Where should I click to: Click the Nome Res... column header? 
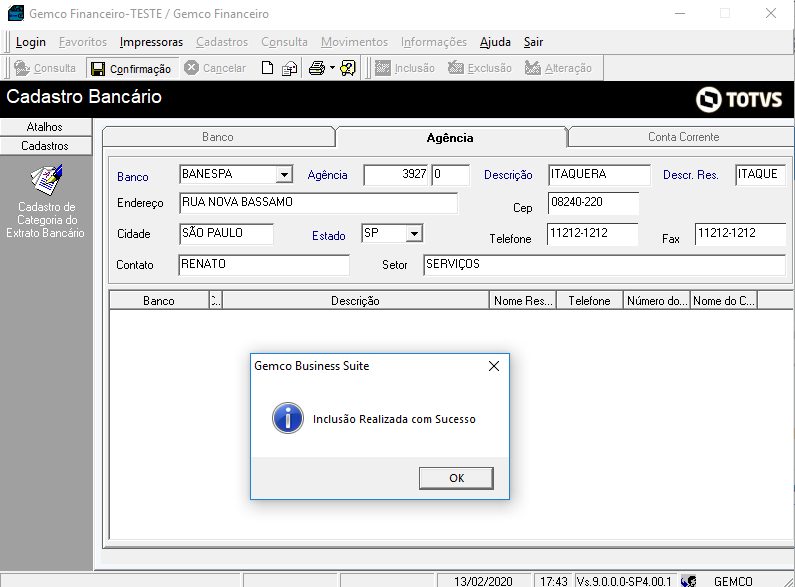523,301
